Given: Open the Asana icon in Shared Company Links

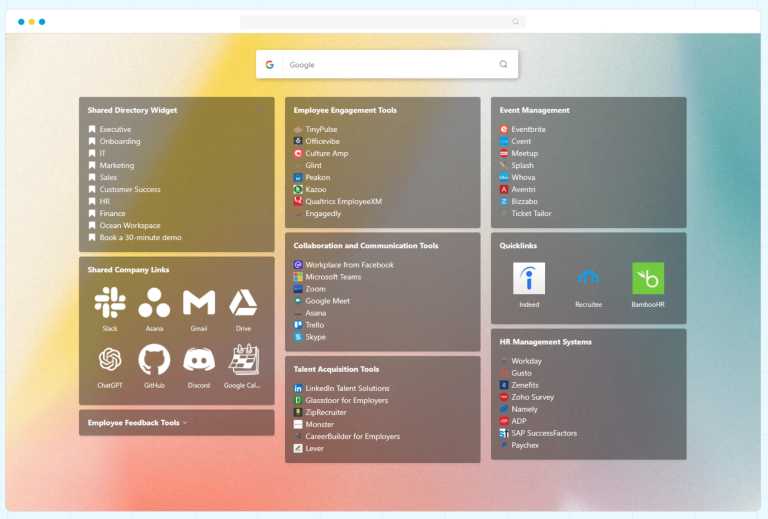Looking at the screenshot, I should (x=154, y=303).
